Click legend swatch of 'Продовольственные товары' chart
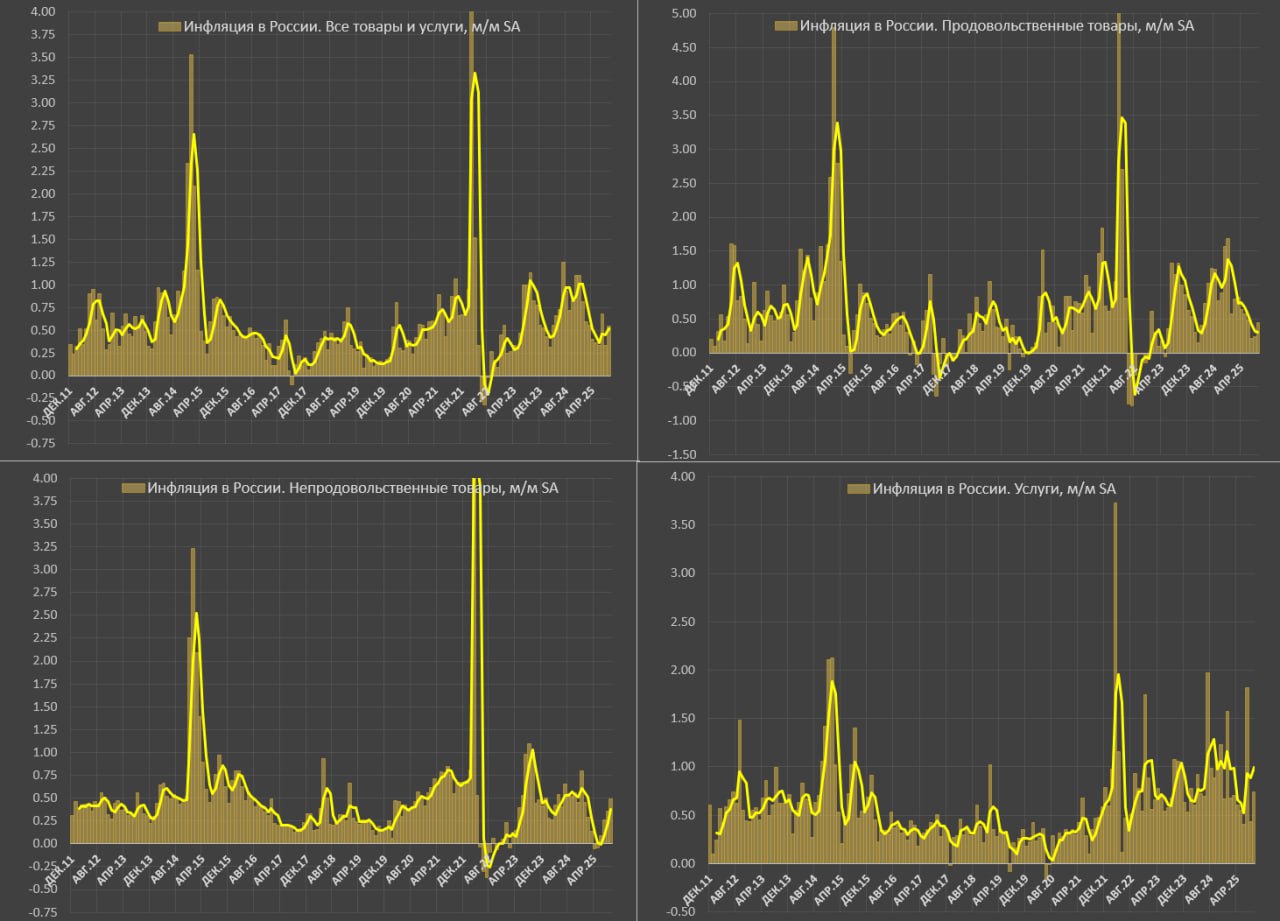This screenshot has height=921, width=1280. pyautogui.click(x=785, y=25)
